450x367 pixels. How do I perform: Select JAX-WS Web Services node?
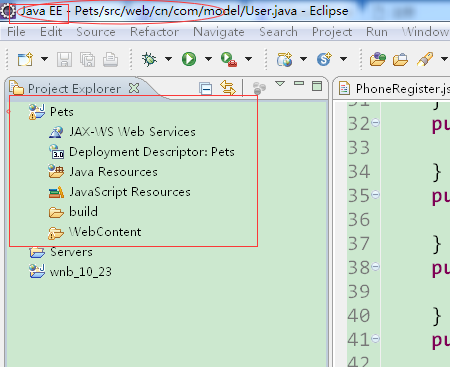click(132, 132)
